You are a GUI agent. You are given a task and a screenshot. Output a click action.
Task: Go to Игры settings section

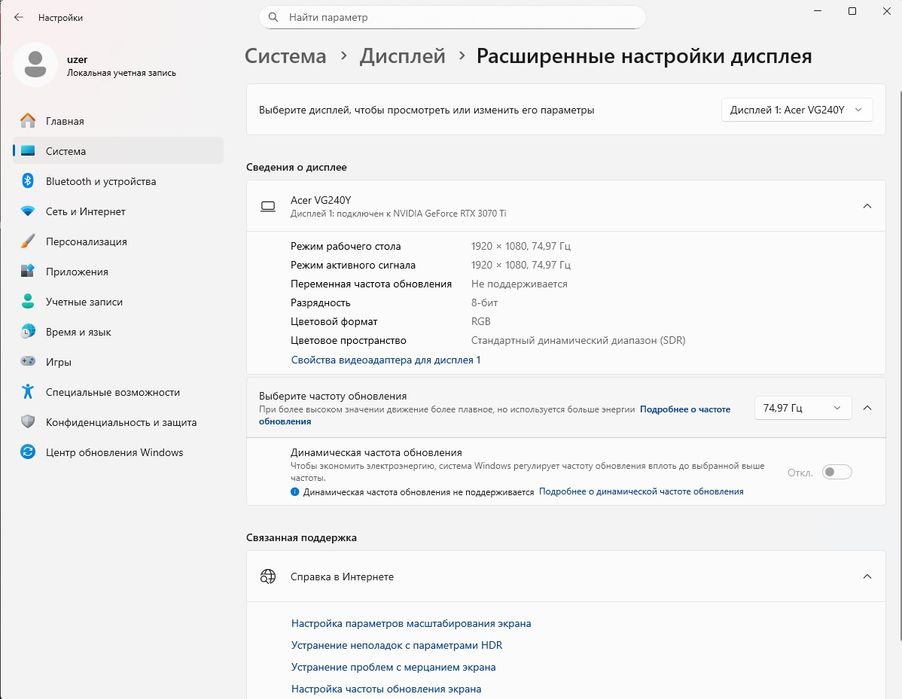click(x=118, y=361)
